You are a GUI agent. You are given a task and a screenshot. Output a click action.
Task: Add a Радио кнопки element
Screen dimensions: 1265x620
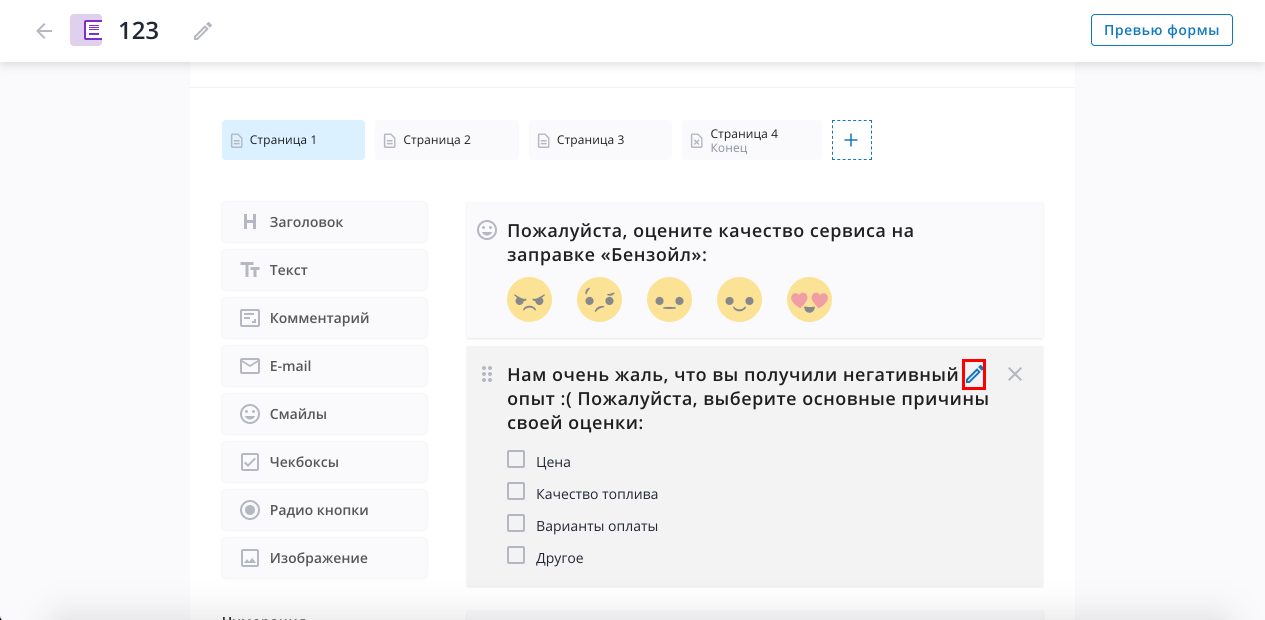tap(324, 510)
